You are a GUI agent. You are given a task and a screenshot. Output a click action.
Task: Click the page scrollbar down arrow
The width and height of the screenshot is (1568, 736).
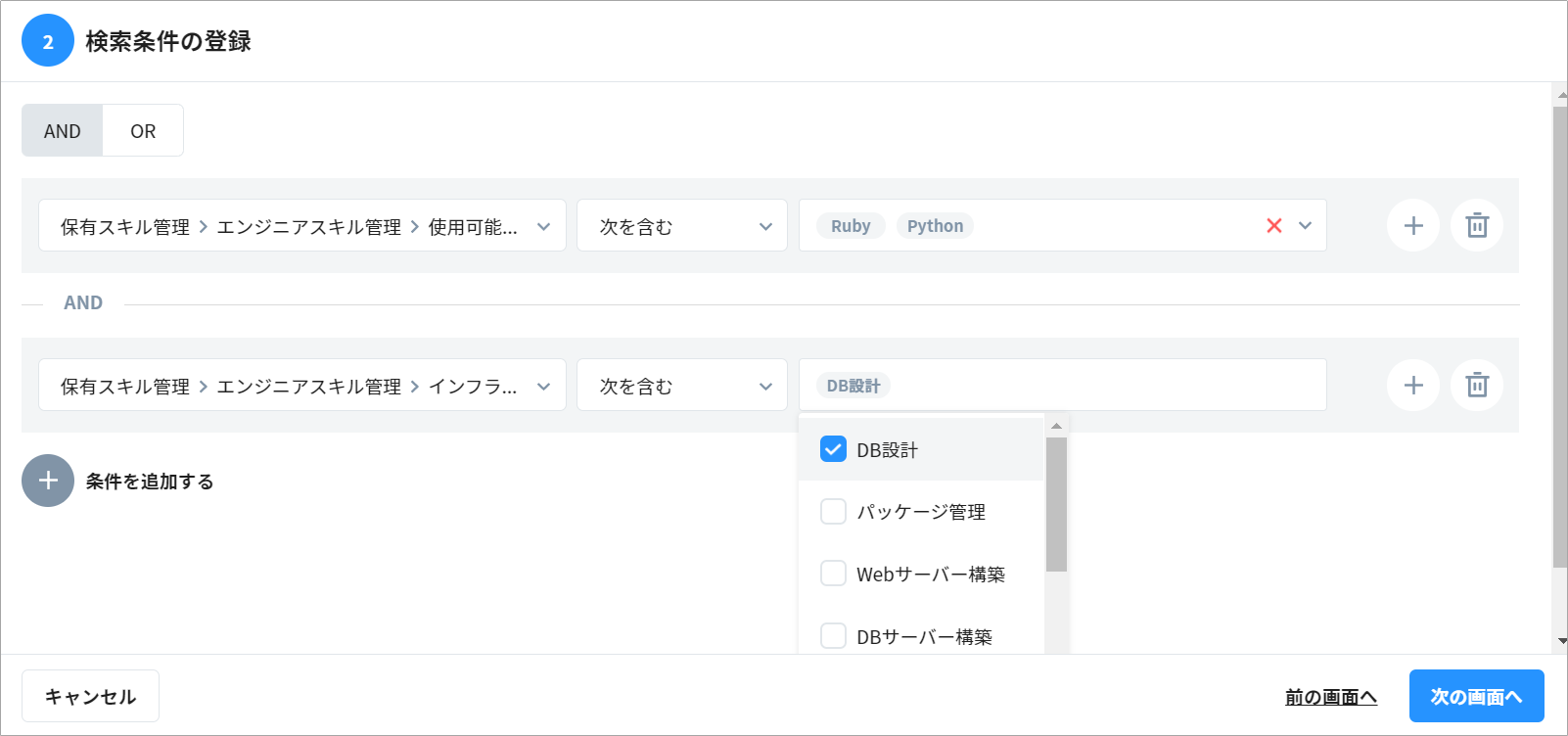point(1561,641)
